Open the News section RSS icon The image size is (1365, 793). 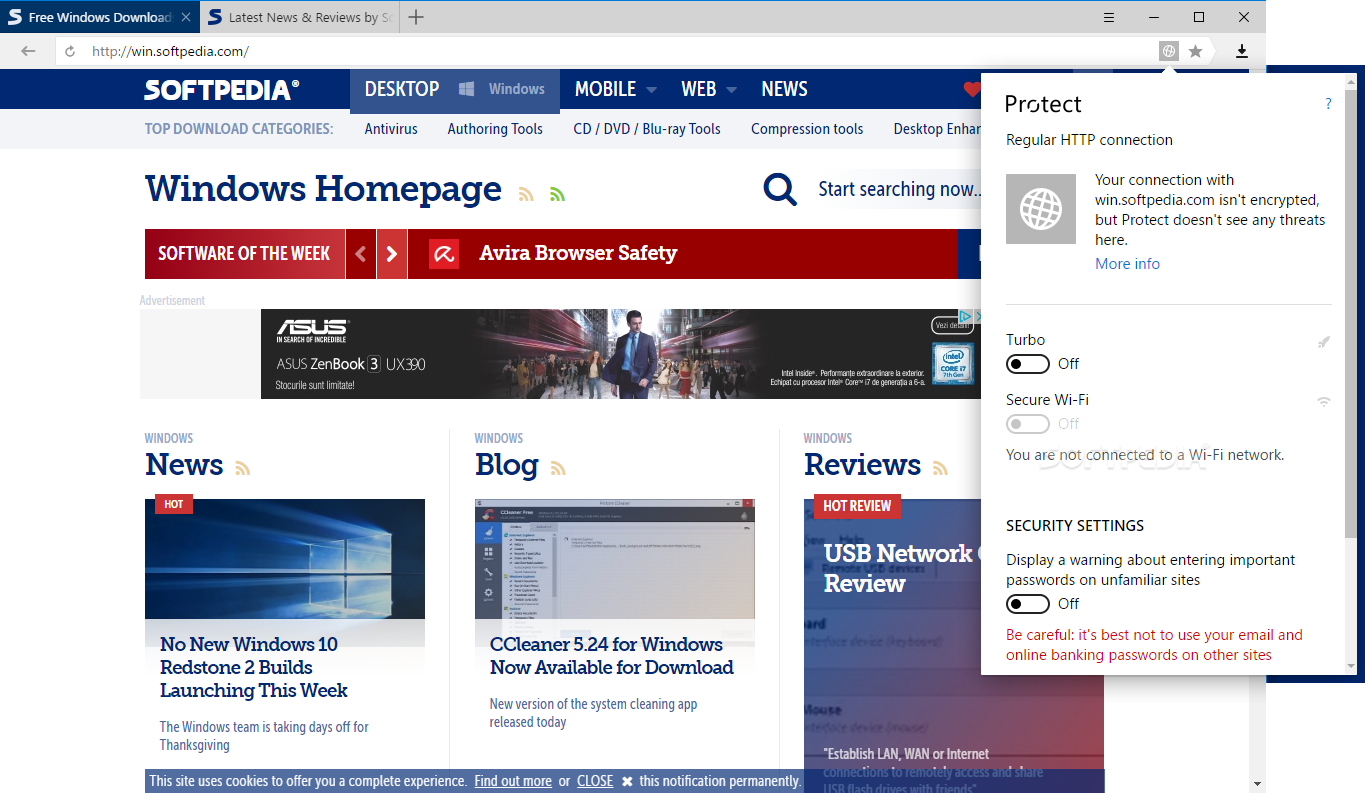(242, 468)
